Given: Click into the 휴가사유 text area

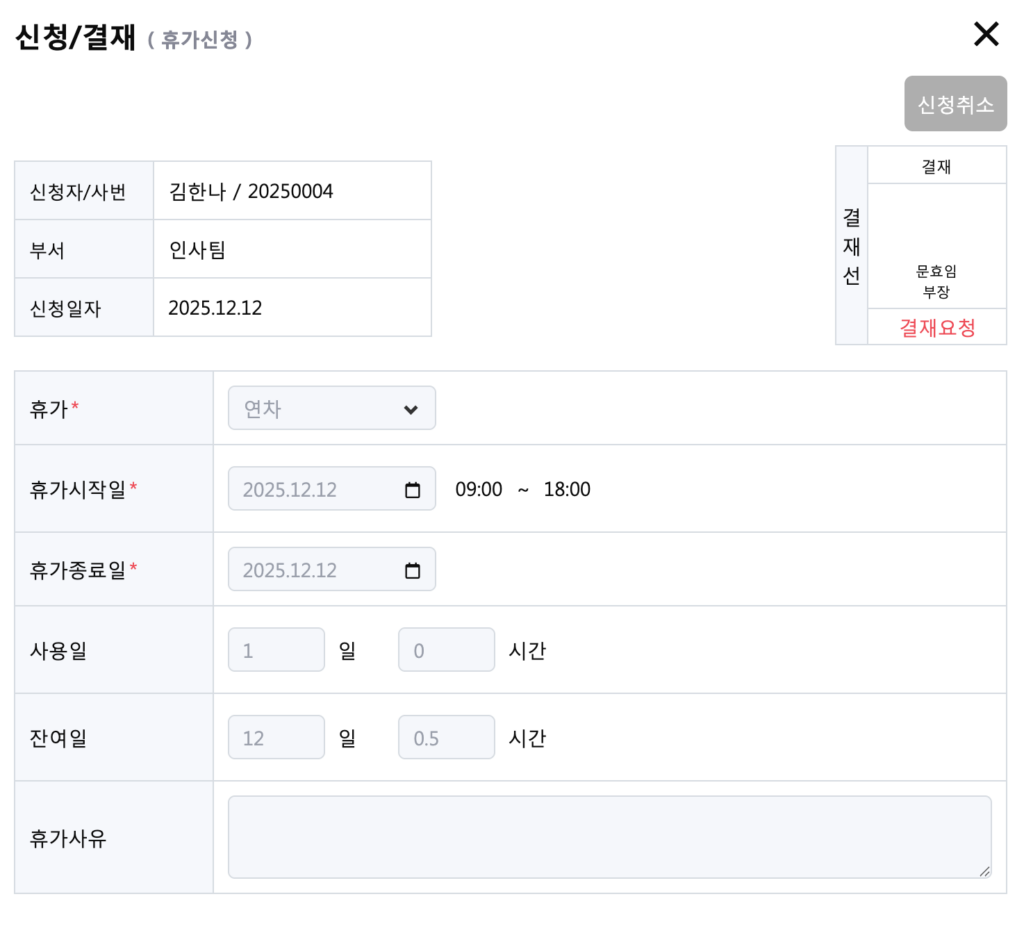Looking at the screenshot, I should tap(609, 837).
